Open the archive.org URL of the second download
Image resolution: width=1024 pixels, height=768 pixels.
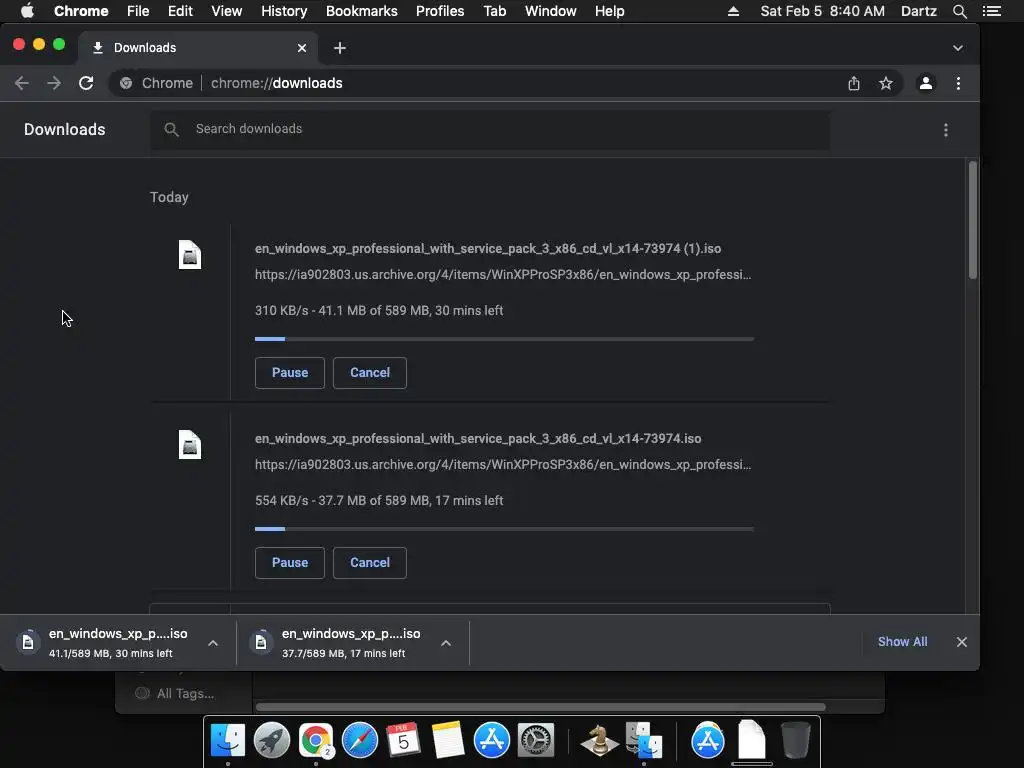503,464
